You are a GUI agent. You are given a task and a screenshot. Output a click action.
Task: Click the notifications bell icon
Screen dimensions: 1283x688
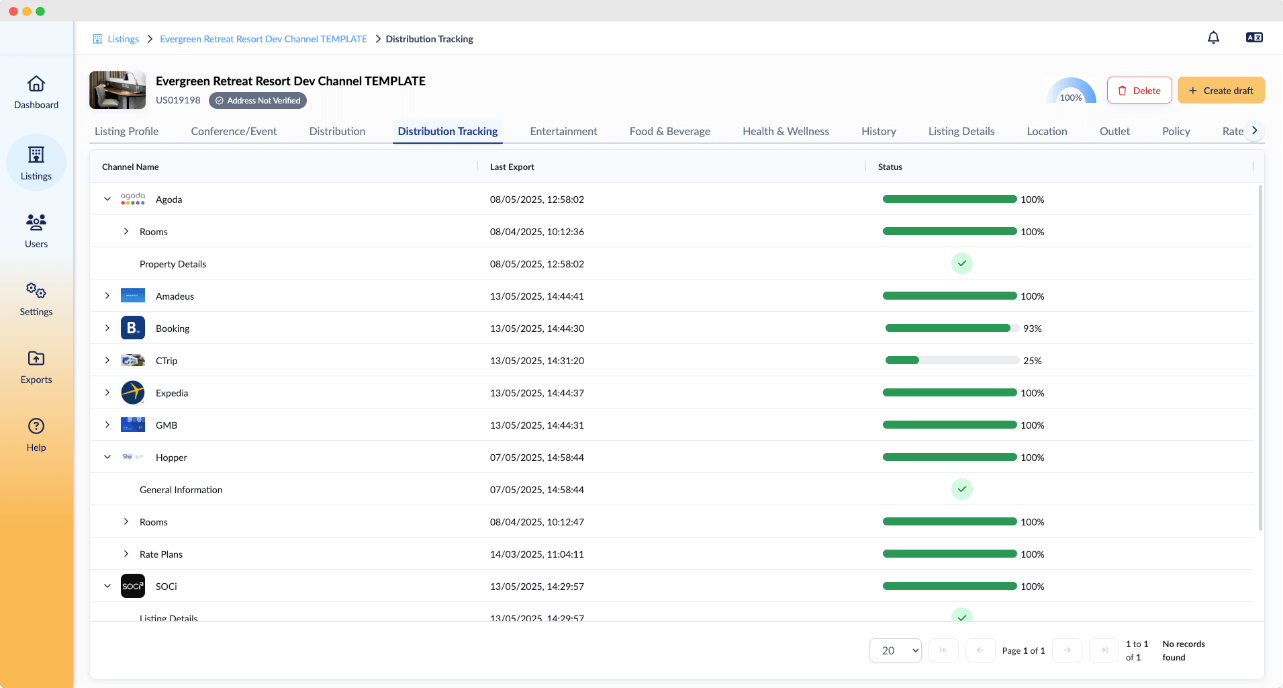(x=1213, y=38)
